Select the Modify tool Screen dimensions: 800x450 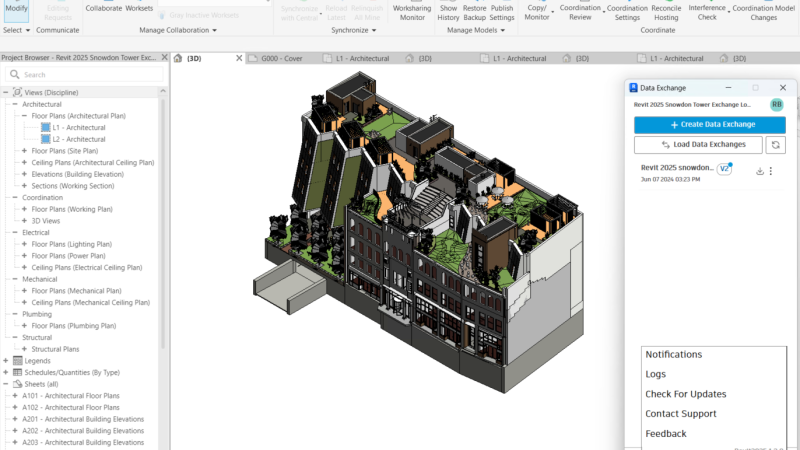(x=16, y=10)
